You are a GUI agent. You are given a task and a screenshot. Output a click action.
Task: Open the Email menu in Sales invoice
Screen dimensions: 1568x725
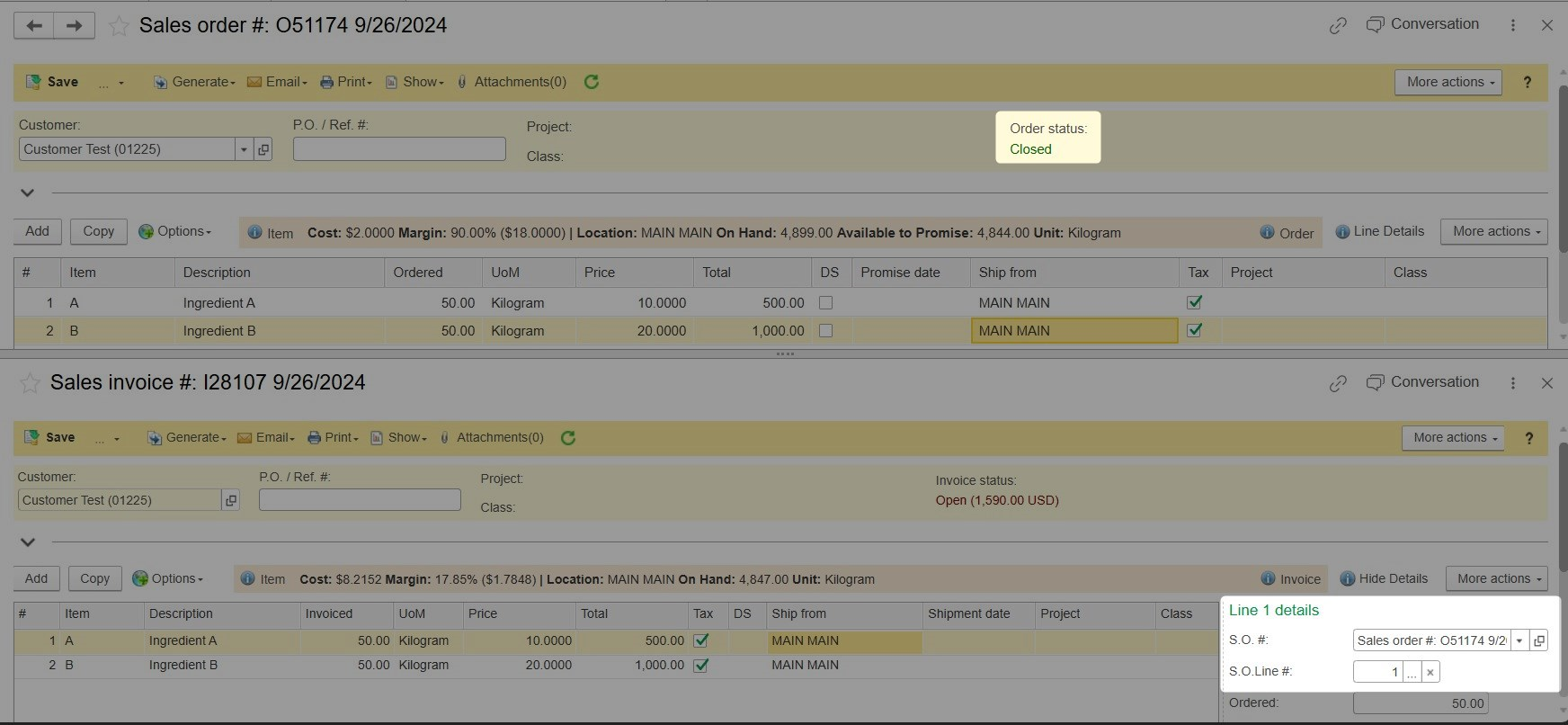[266, 438]
